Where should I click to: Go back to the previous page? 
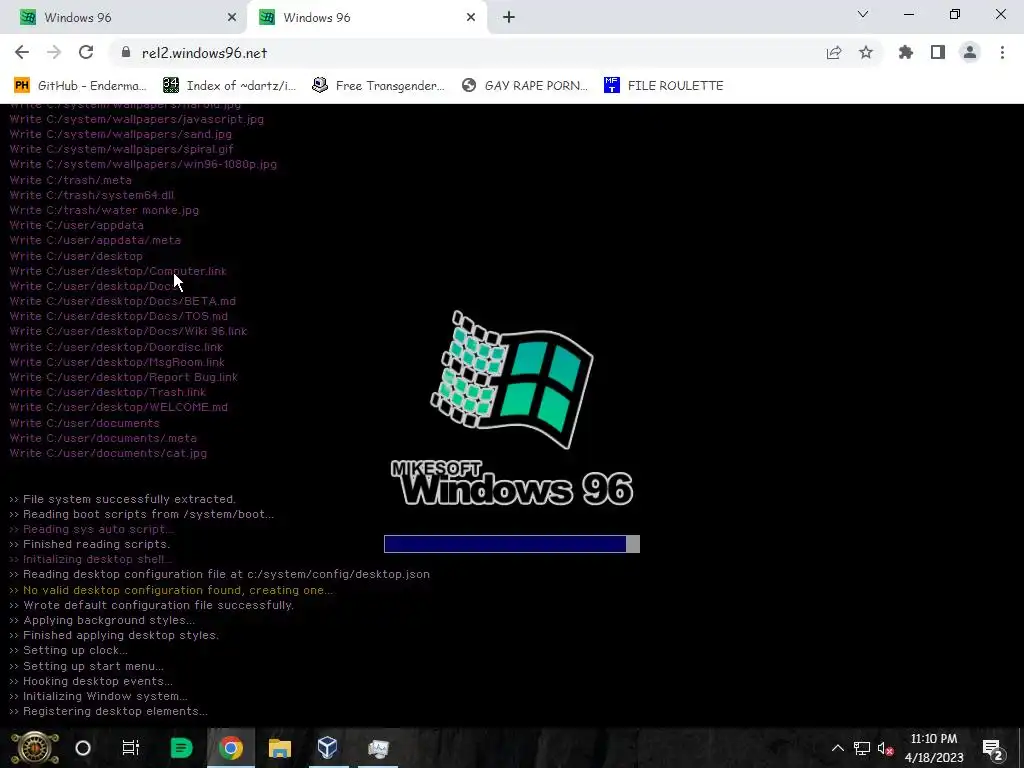coord(22,53)
